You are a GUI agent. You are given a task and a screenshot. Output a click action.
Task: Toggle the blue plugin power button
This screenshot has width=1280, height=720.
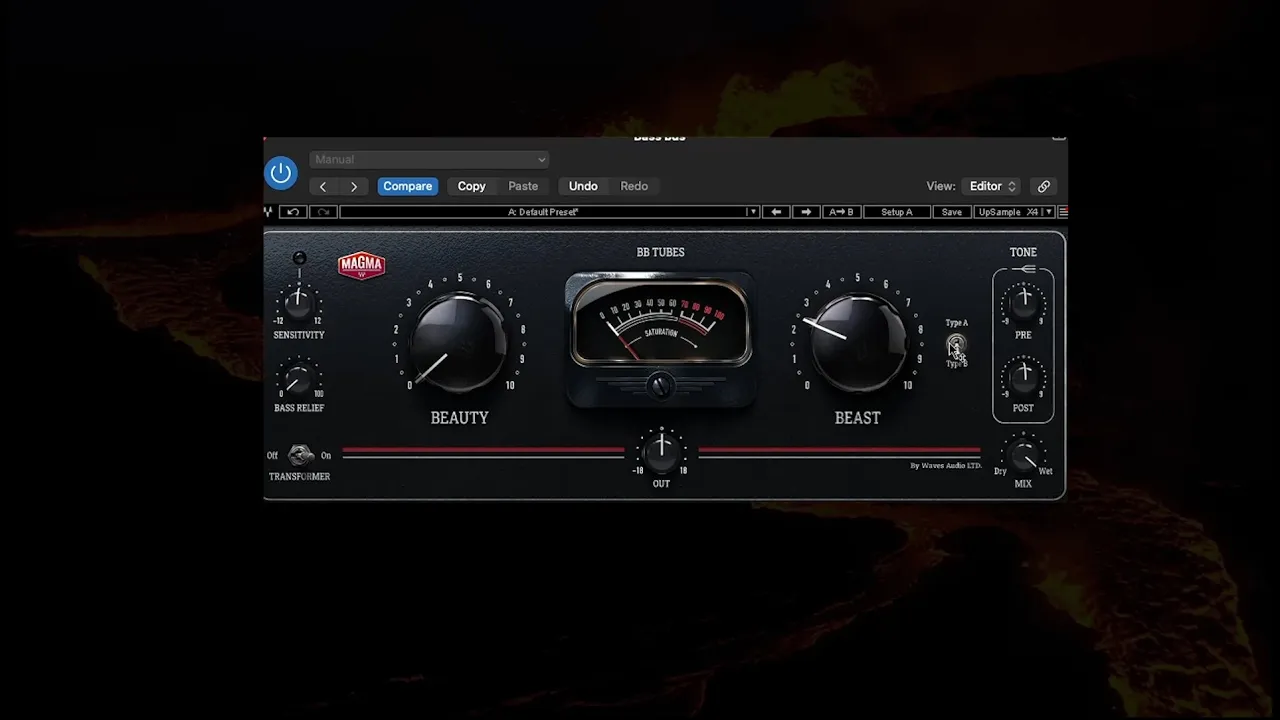tap(281, 173)
